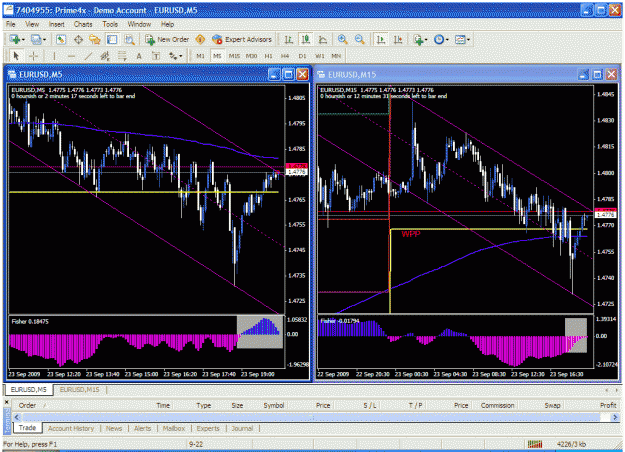Click the connection status bars indicator
This screenshot has width=625, height=452.
(535, 444)
